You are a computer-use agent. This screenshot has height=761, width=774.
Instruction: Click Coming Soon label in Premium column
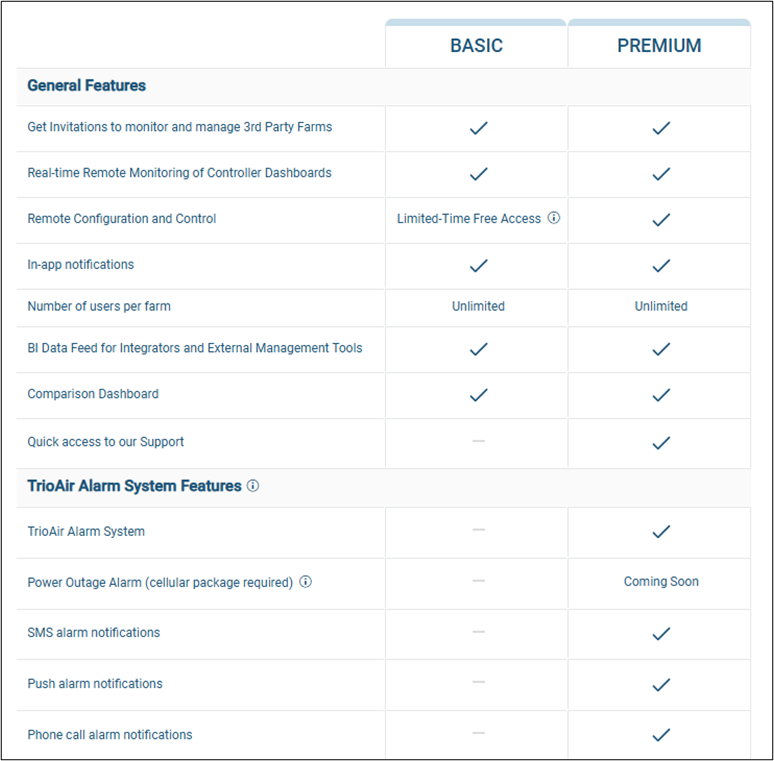(x=661, y=582)
